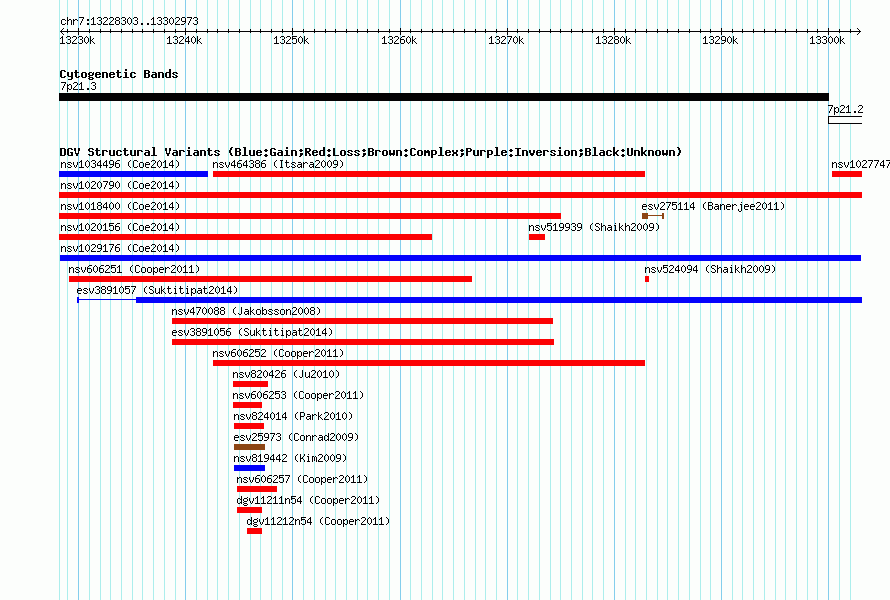Viewport: 890px width, 600px height.
Task: Open variant nsv1034496 (Coe2014) label
Action: point(120,164)
